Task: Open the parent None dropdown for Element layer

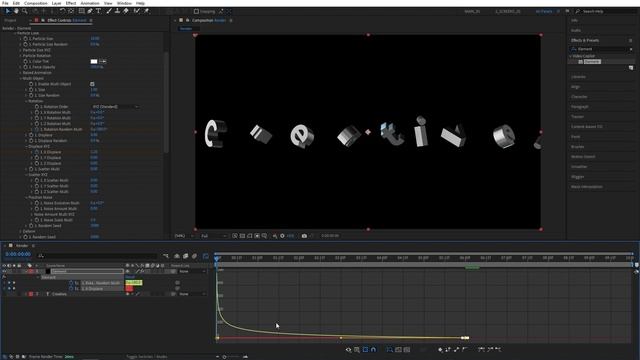Action: [192, 271]
